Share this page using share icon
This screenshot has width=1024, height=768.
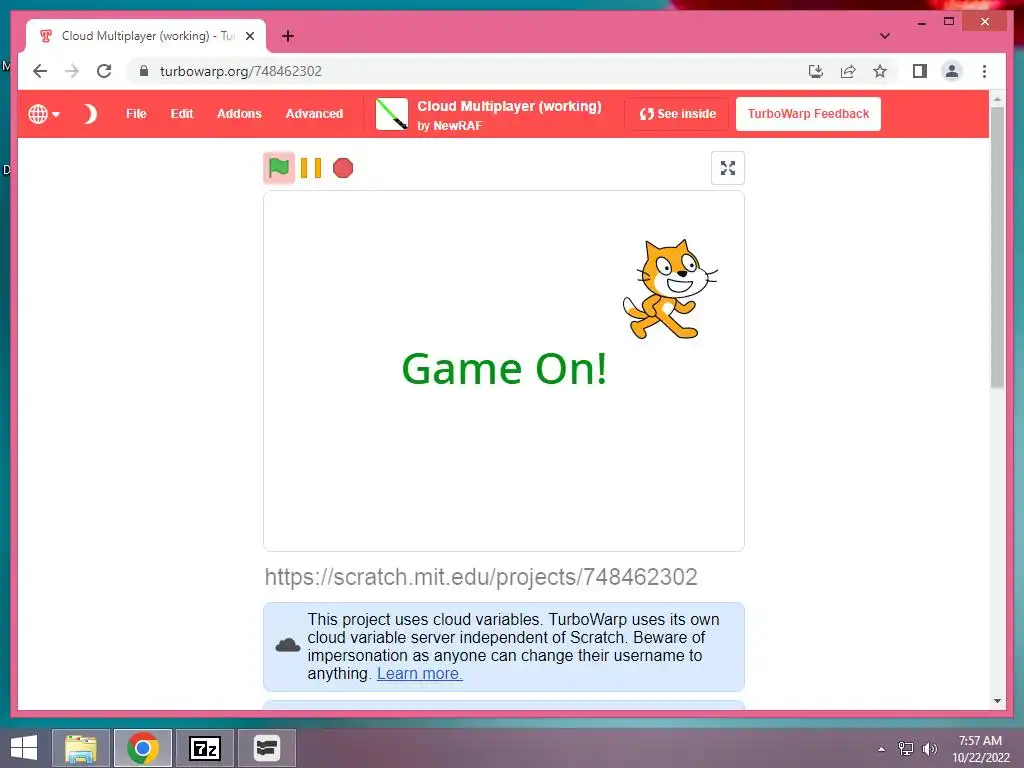pyautogui.click(x=848, y=71)
